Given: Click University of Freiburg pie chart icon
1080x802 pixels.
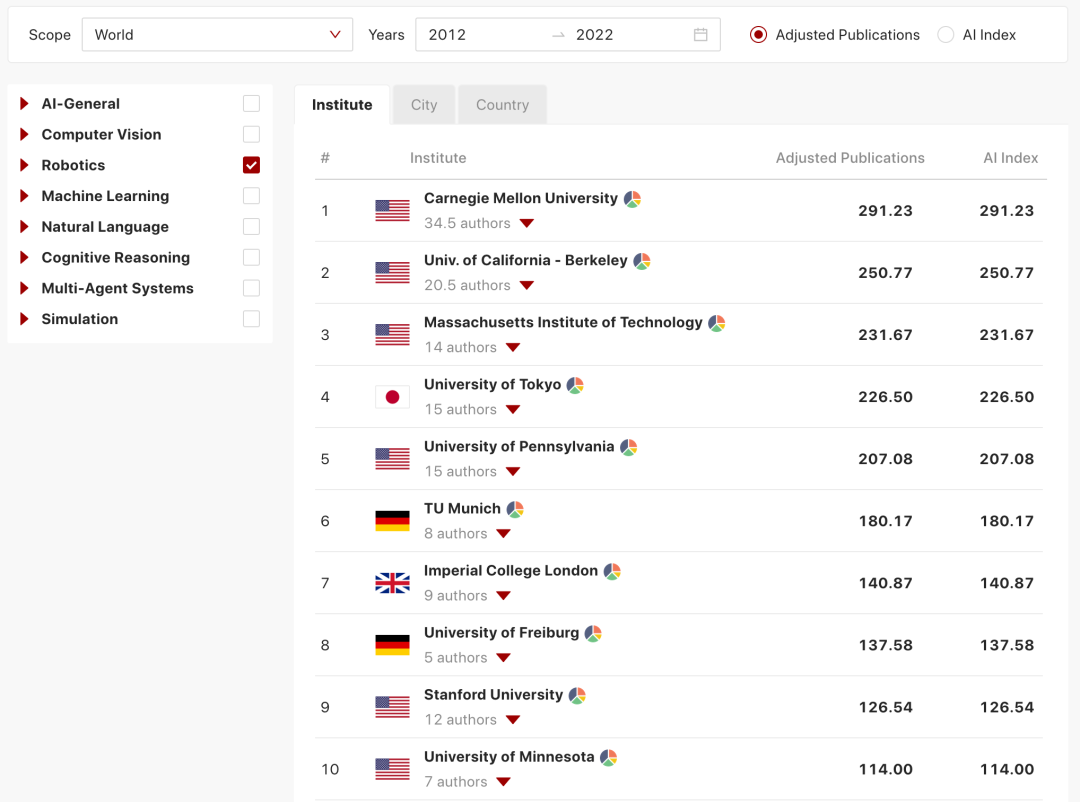Looking at the screenshot, I should point(593,633).
